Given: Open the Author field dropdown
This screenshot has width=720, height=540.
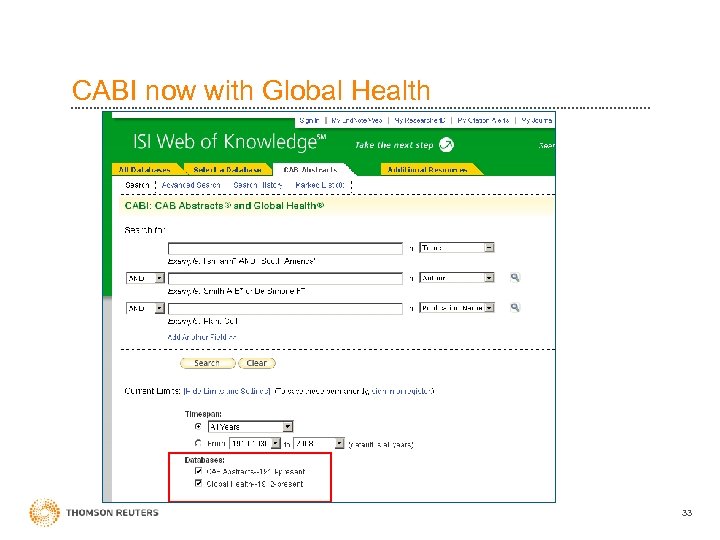Looking at the screenshot, I should coord(457,278).
